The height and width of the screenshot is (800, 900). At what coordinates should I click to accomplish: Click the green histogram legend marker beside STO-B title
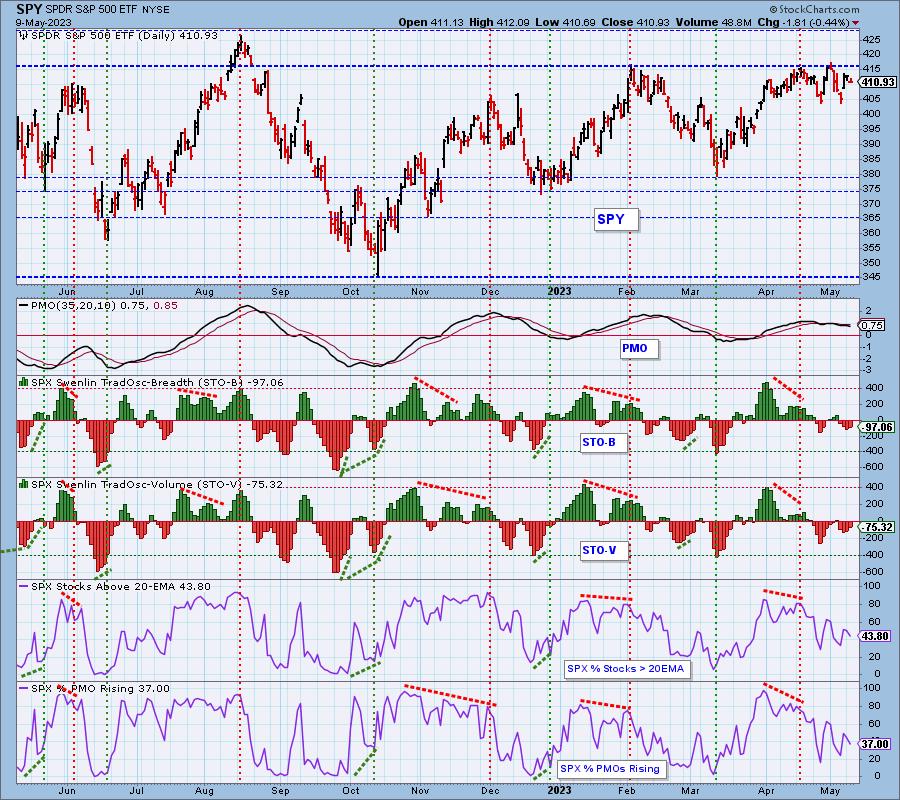pos(24,382)
